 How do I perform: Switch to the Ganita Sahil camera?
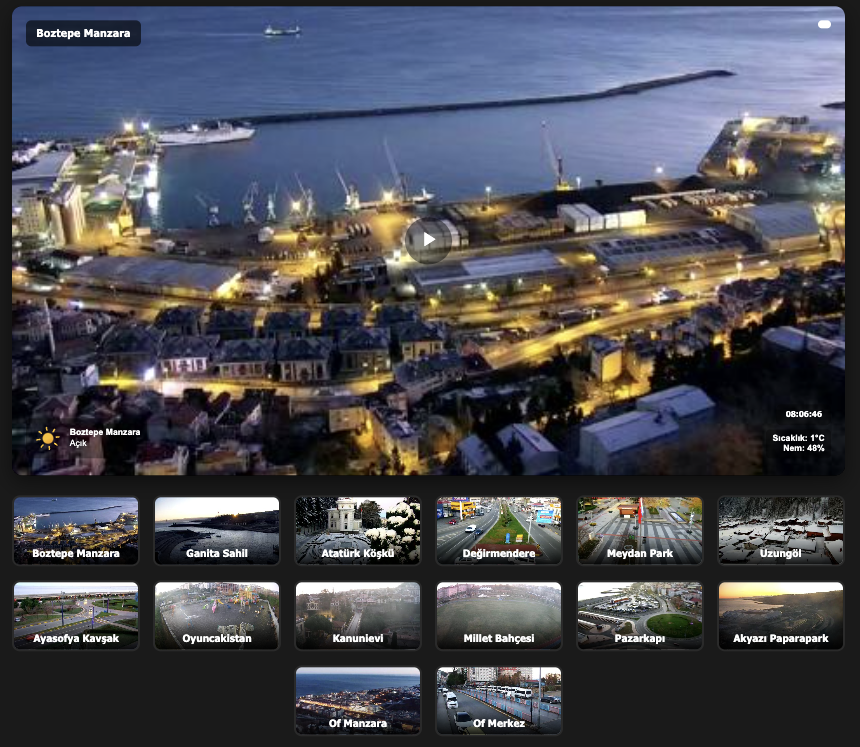point(217,531)
